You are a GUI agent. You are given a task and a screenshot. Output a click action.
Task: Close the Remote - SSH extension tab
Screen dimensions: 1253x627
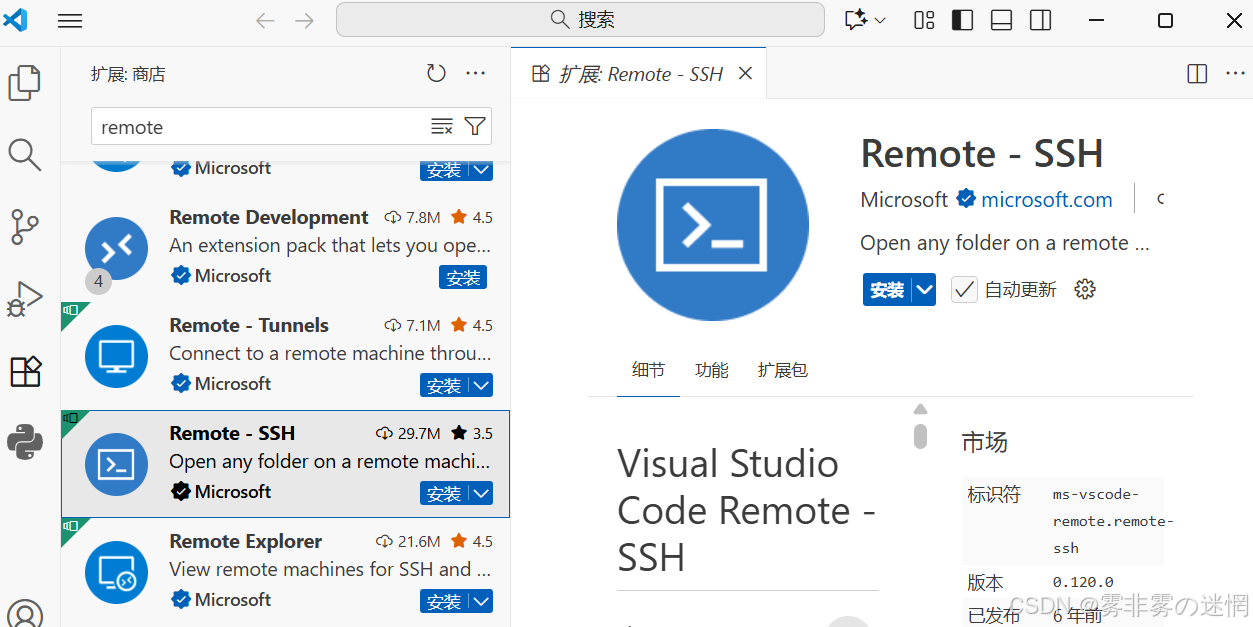point(745,74)
